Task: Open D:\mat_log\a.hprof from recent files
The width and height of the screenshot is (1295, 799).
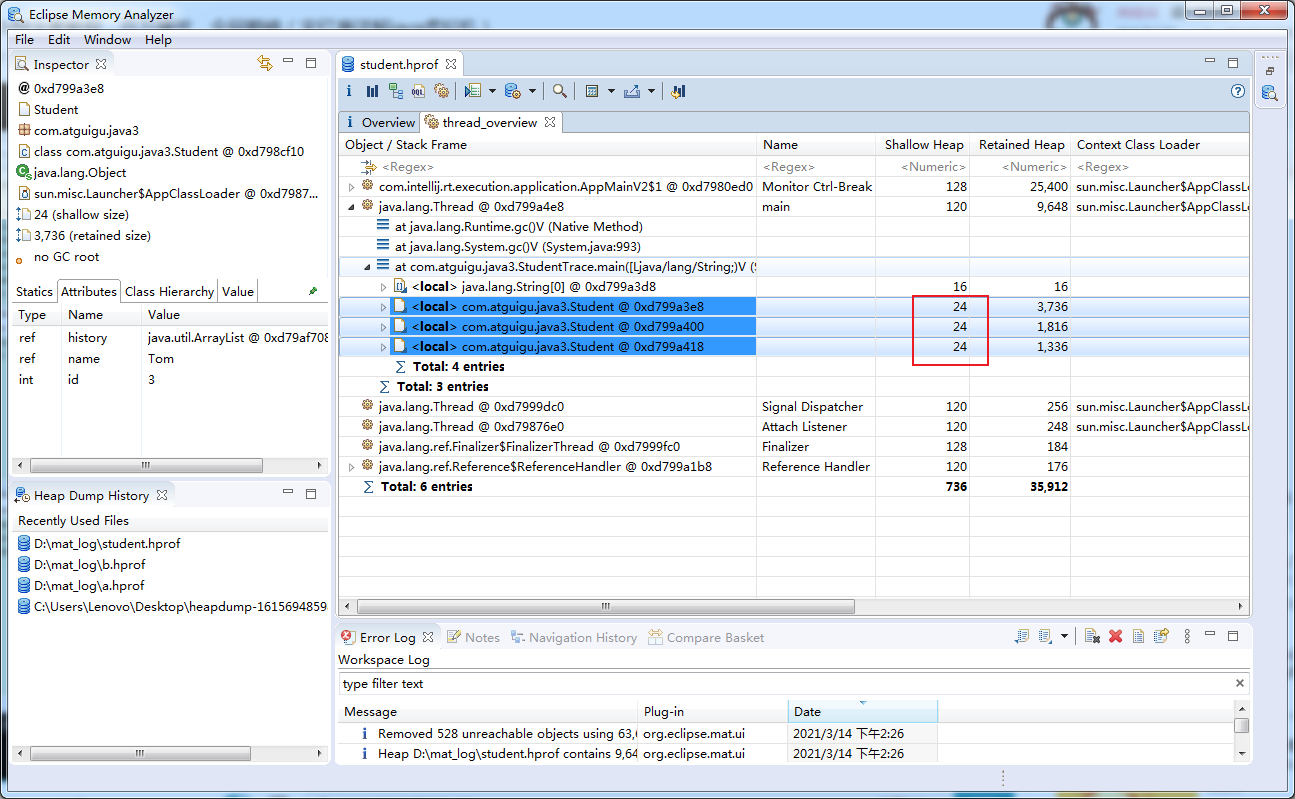Action: [88, 585]
